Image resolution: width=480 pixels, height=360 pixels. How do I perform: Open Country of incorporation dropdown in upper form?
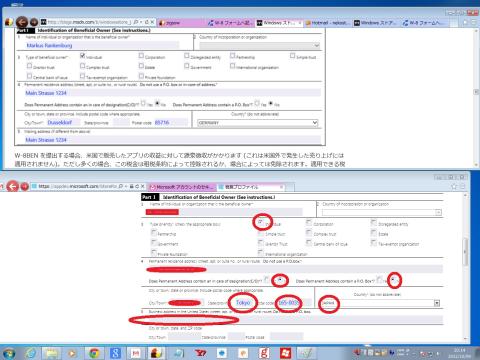pyautogui.click(x=259, y=45)
